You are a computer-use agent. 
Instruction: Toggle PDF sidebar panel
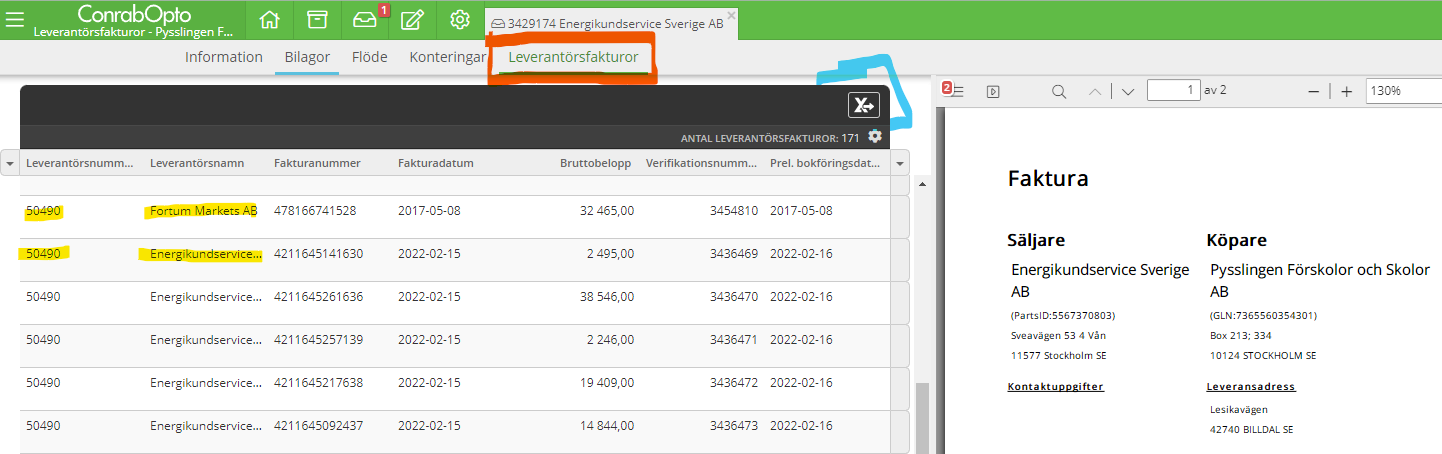point(955,91)
